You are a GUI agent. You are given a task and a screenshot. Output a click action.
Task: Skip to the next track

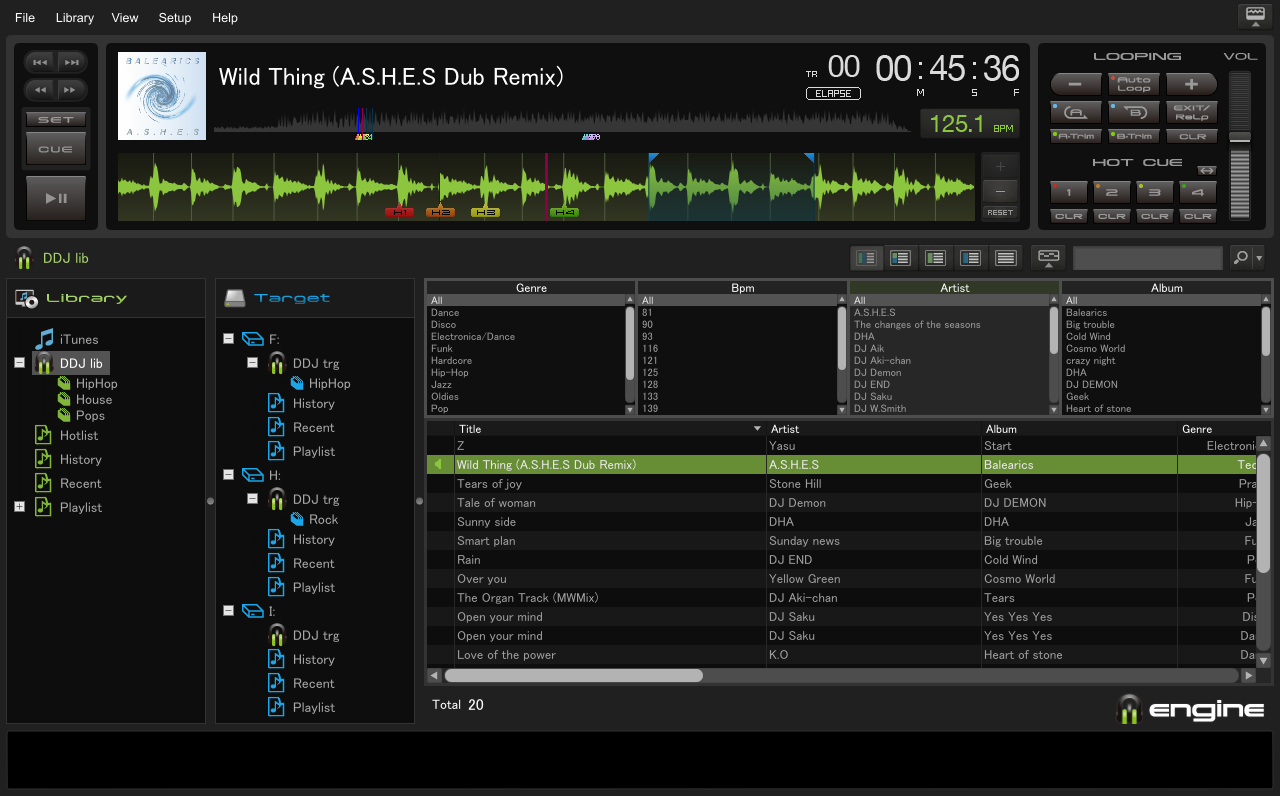point(70,62)
